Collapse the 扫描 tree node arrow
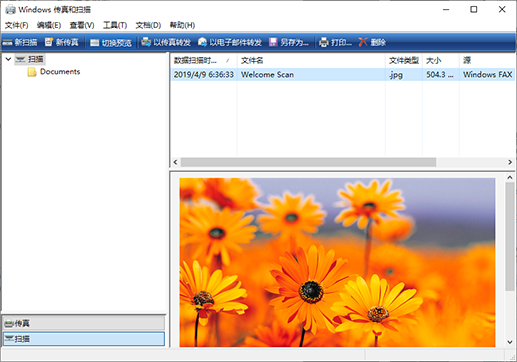This screenshot has height=362, width=517. pos(8,59)
